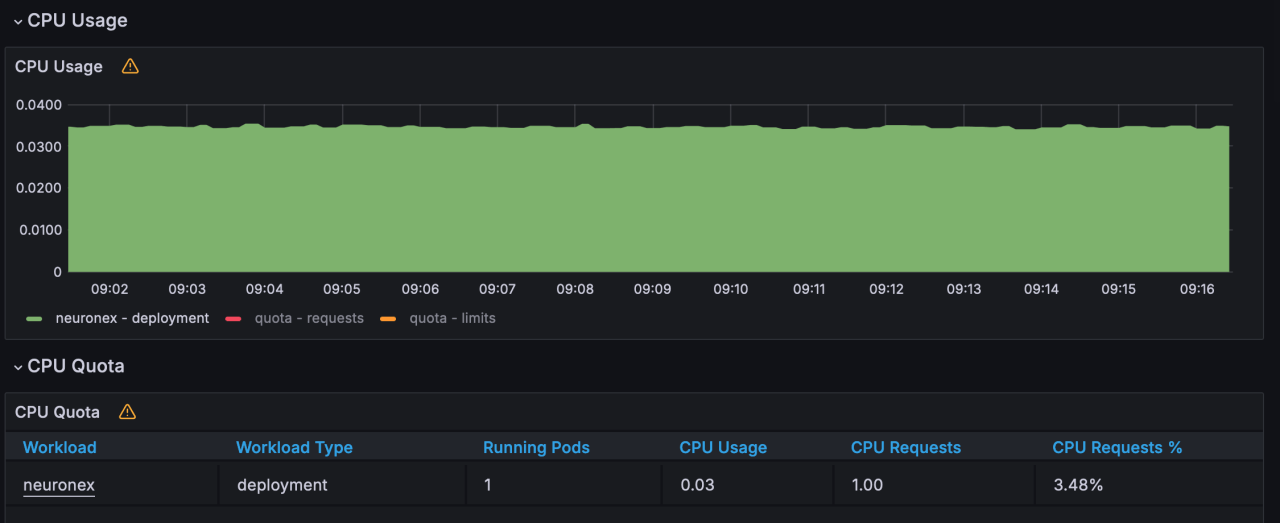Select the 3.48% cell in the table
1280x523 pixels.
[x=1078, y=485]
